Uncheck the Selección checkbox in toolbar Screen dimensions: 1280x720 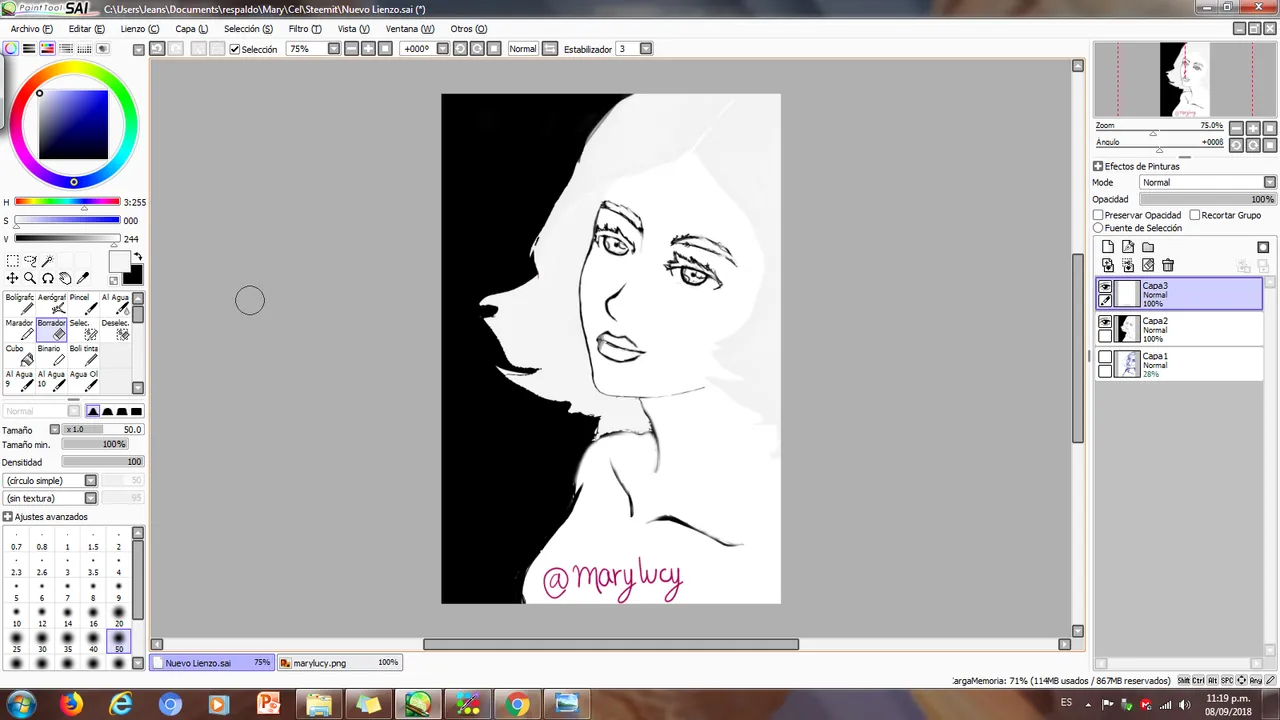235,49
